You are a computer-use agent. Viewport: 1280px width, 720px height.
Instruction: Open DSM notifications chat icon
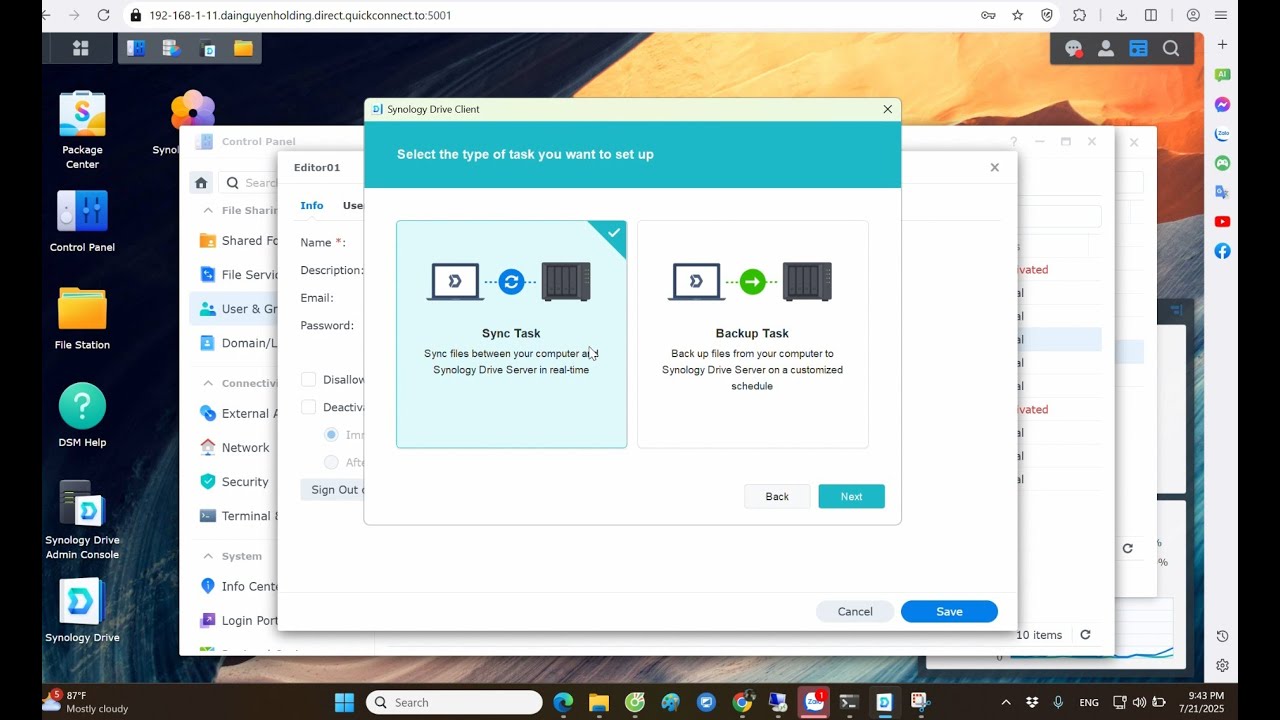pos(1073,48)
